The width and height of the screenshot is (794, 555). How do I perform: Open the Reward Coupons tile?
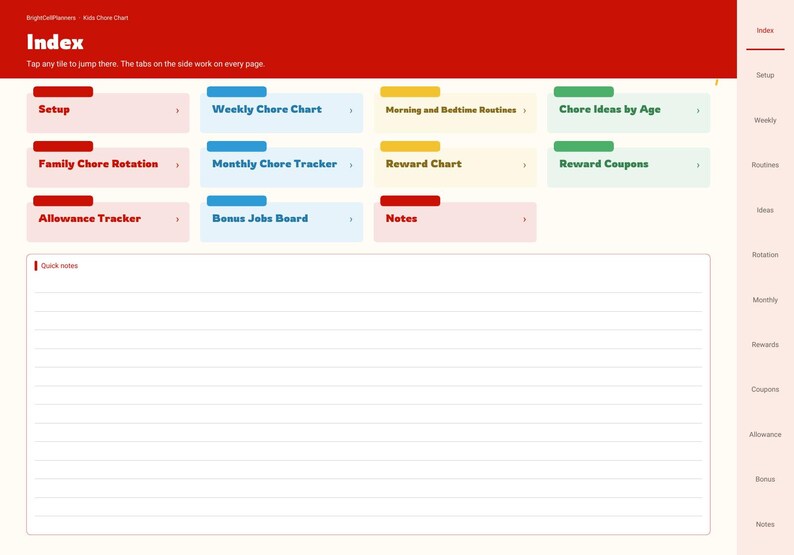point(628,167)
